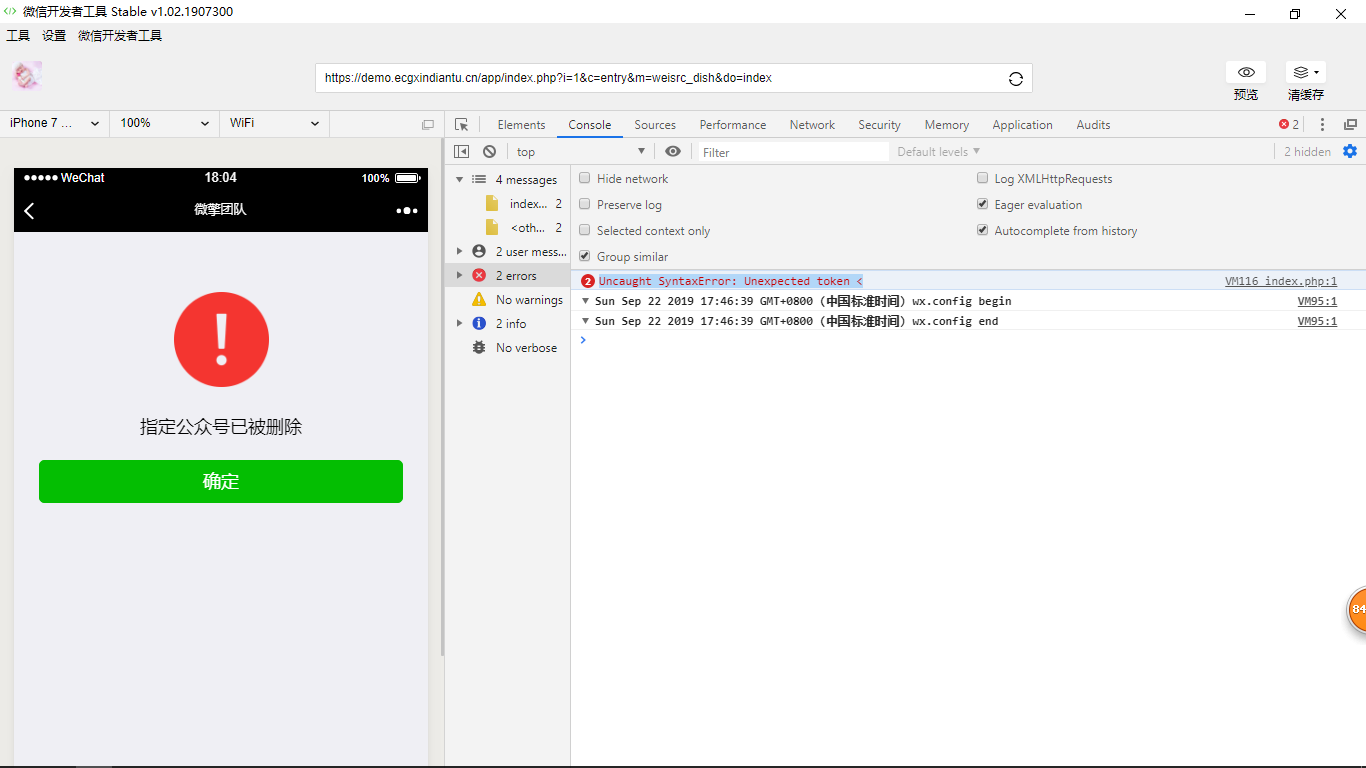Screen dimensions: 1366x768
Task: Enable the Preserve log checkbox
Action: pyautogui.click(x=585, y=205)
